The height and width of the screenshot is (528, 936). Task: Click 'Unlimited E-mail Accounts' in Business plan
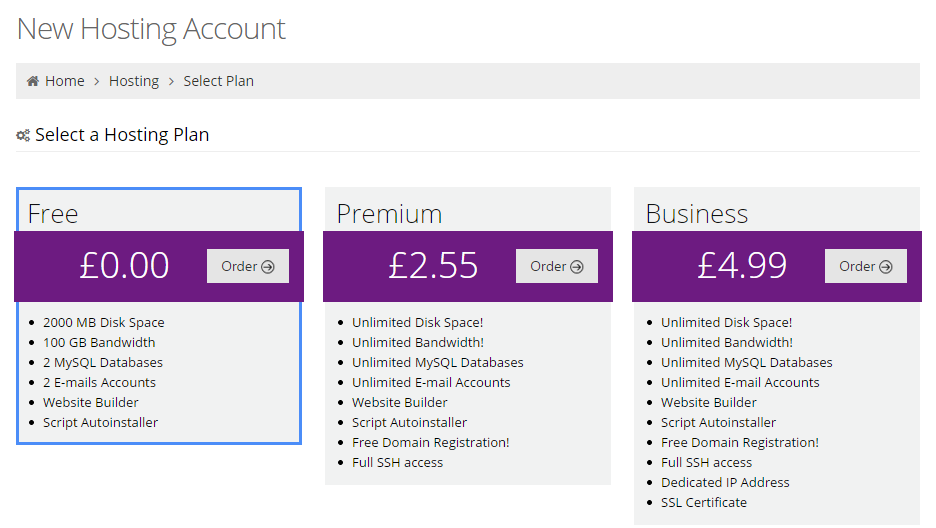[740, 382]
